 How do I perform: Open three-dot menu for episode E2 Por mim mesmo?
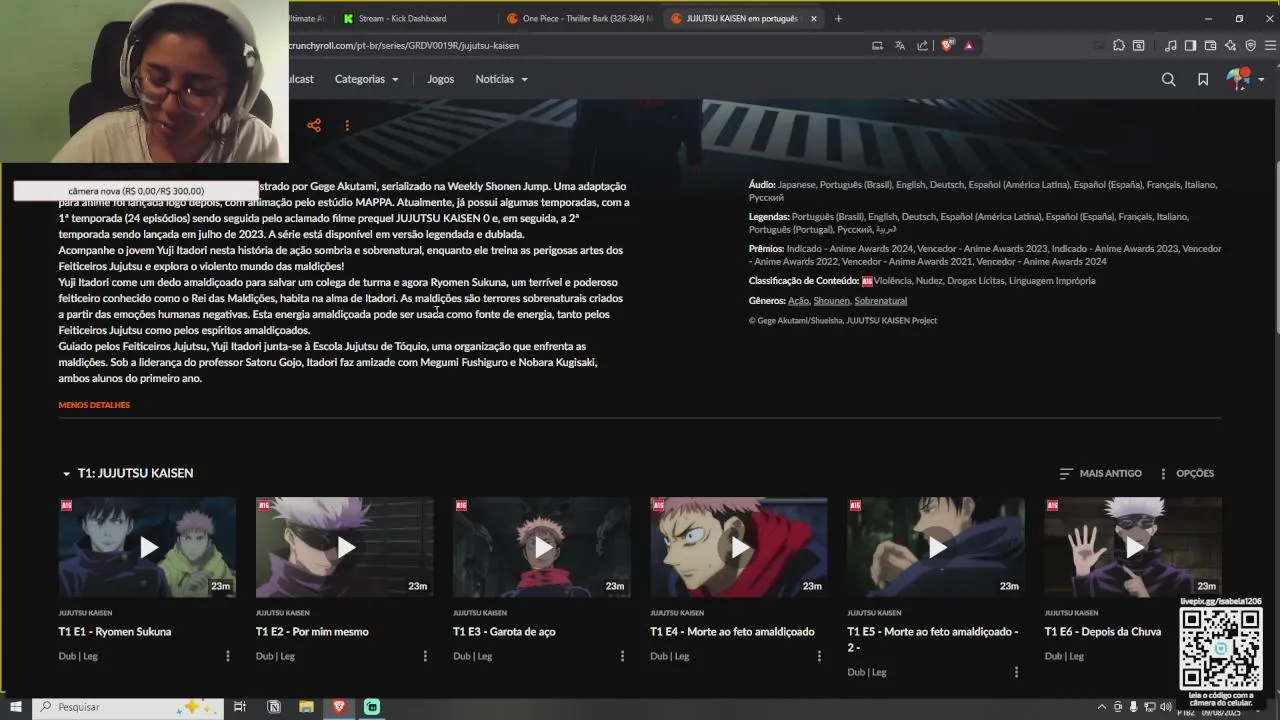pos(425,656)
